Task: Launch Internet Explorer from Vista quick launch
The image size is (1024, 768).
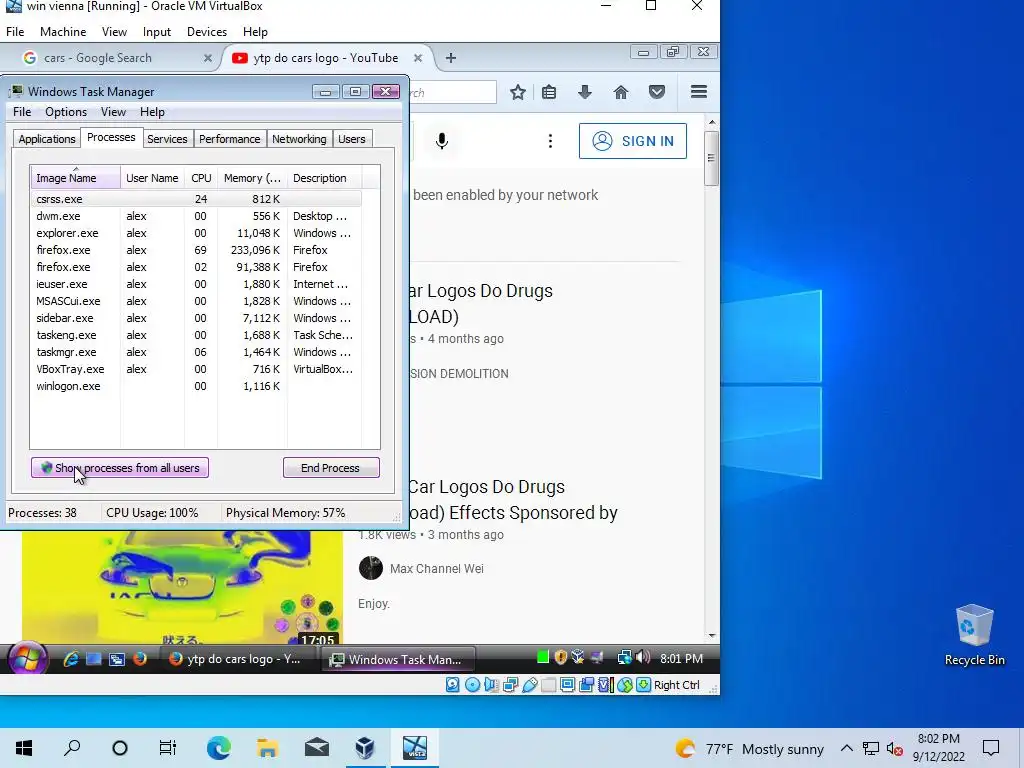Action: pyautogui.click(x=71, y=659)
